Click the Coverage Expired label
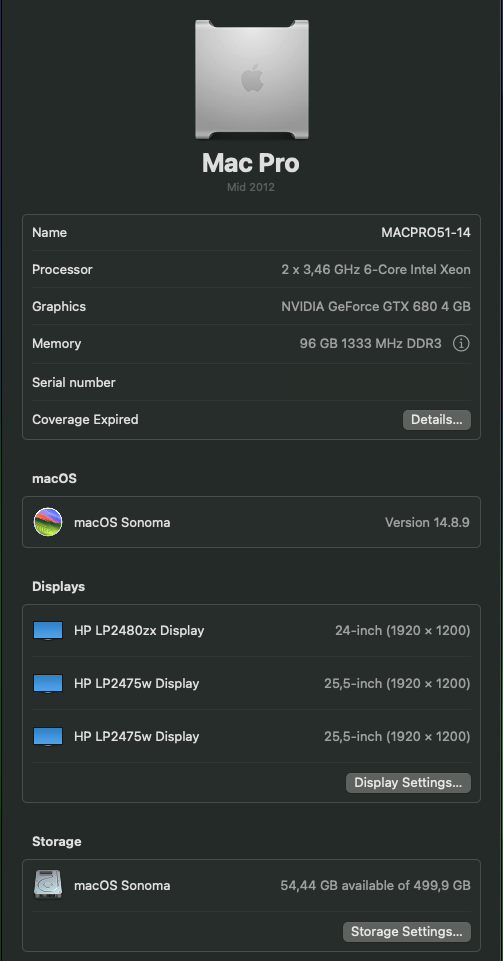This screenshot has height=961, width=503. [x=85, y=420]
